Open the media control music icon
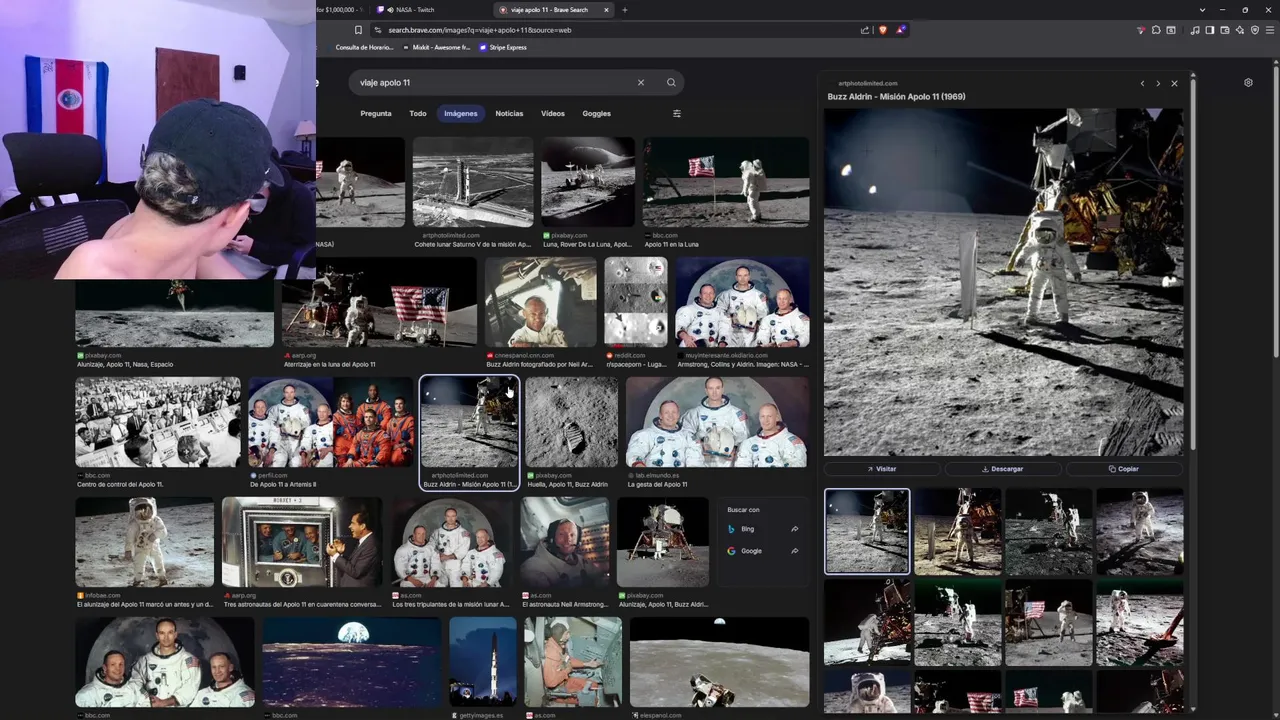This screenshot has height=720, width=1280. pos(1195,30)
